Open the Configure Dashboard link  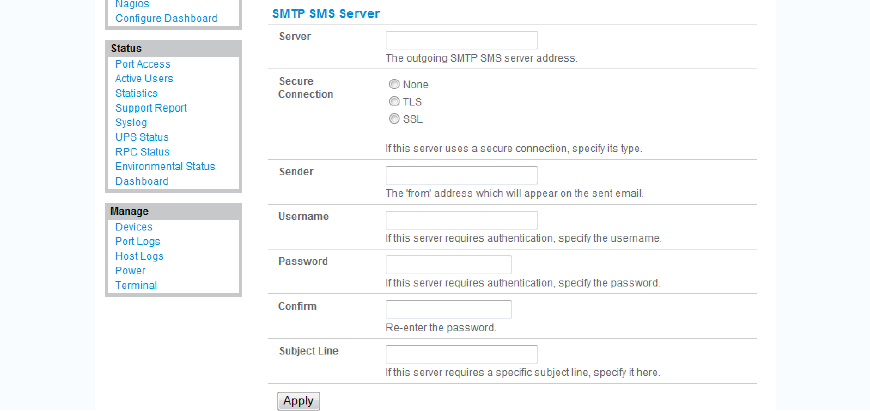pos(166,19)
